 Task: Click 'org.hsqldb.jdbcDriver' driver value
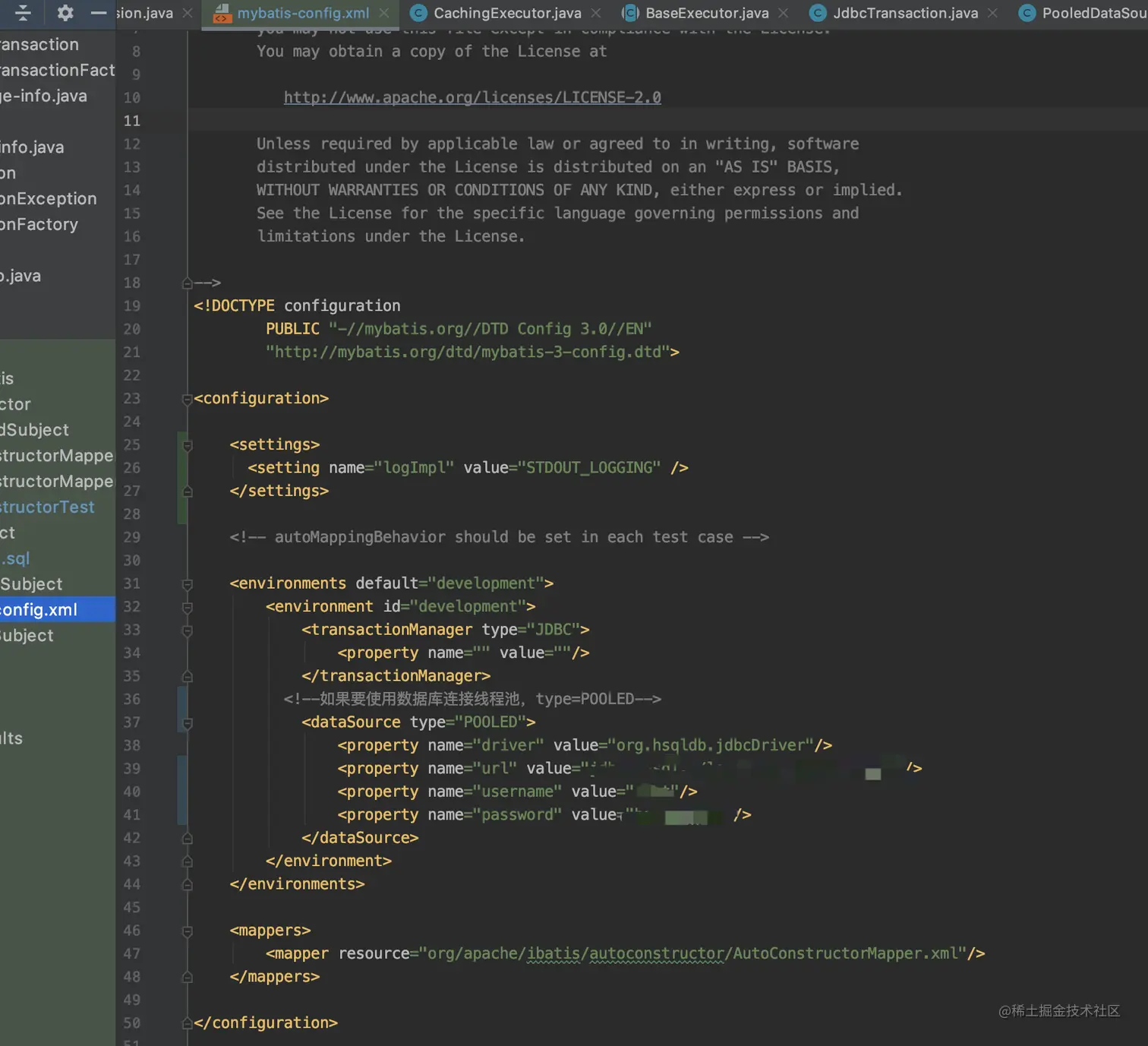point(710,746)
